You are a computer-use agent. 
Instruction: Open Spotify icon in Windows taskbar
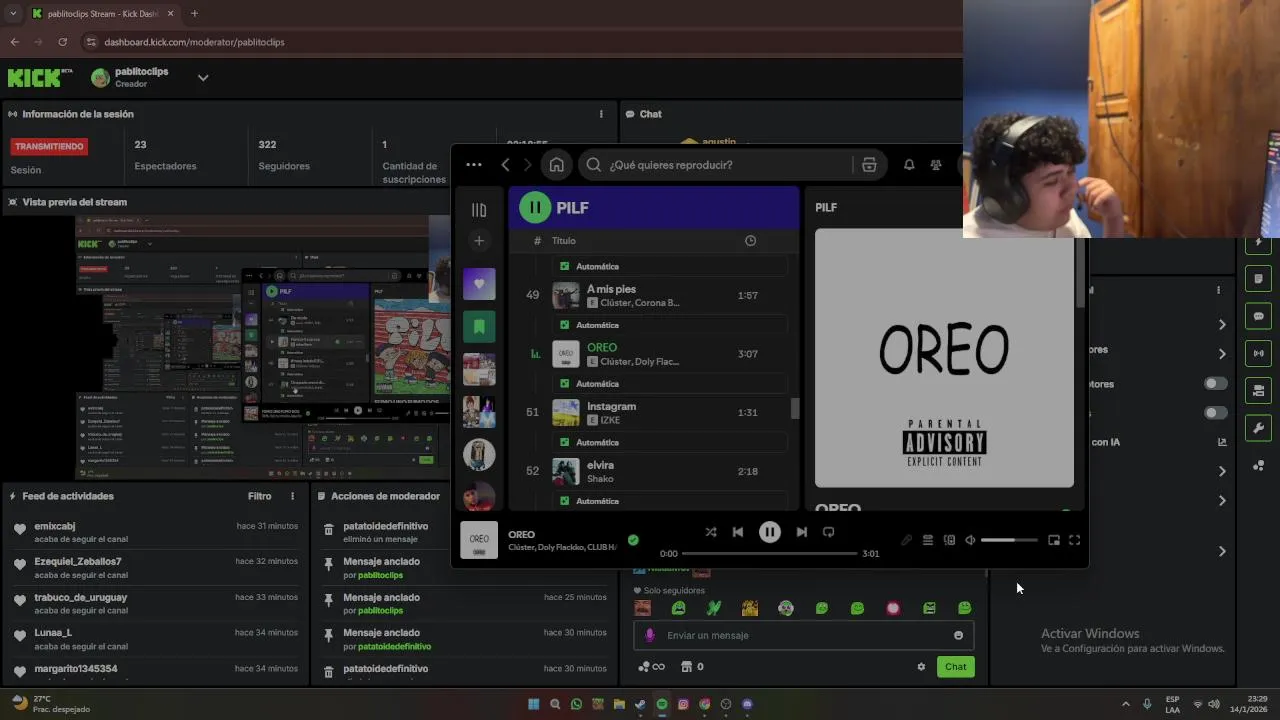coord(662,704)
